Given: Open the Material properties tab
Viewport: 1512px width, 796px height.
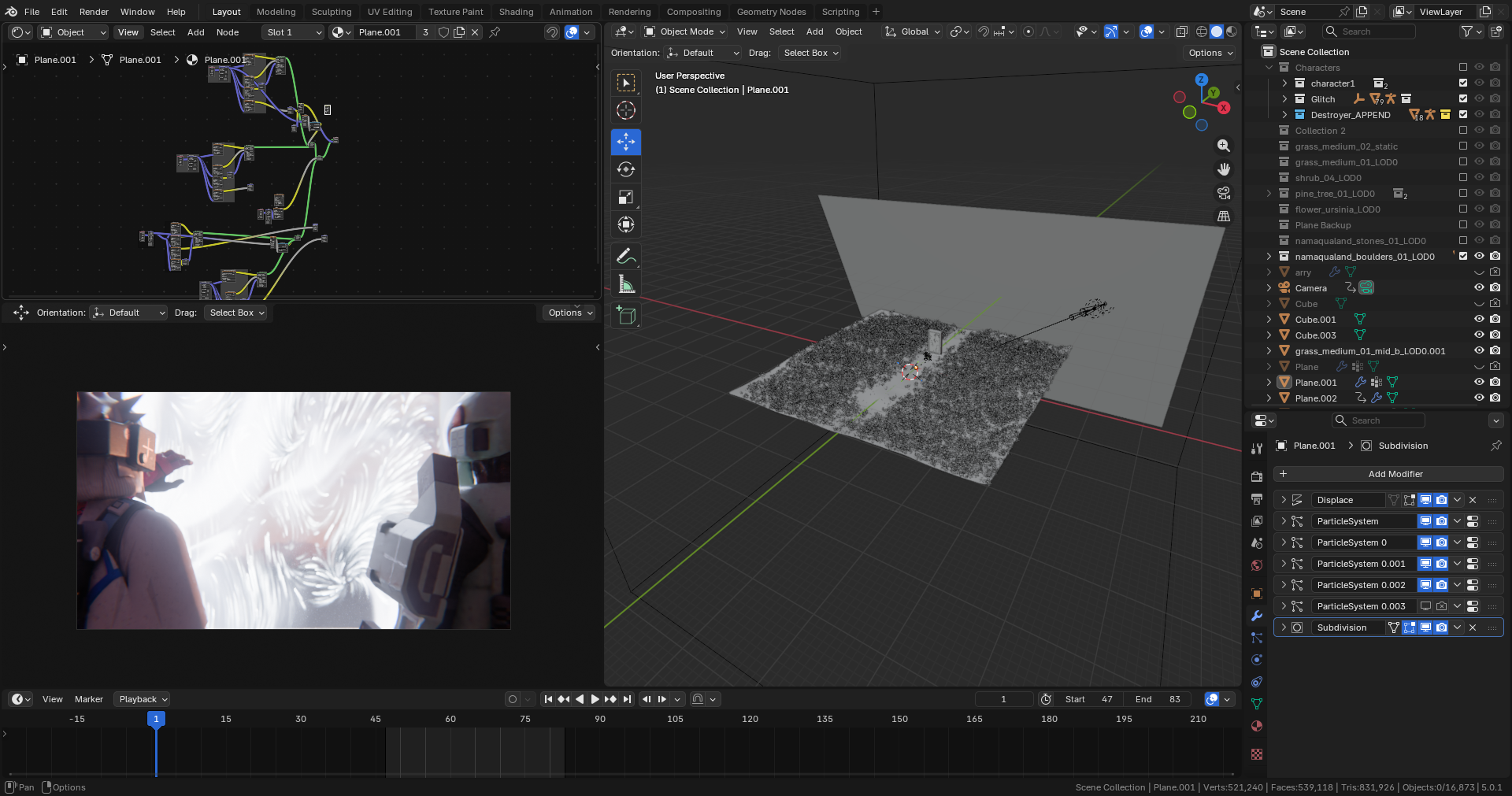Looking at the screenshot, I should [1257, 726].
